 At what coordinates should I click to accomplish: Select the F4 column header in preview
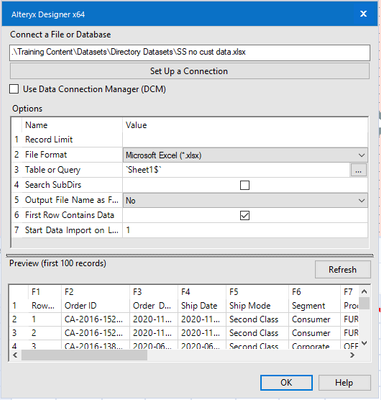pyautogui.click(x=202, y=292)
